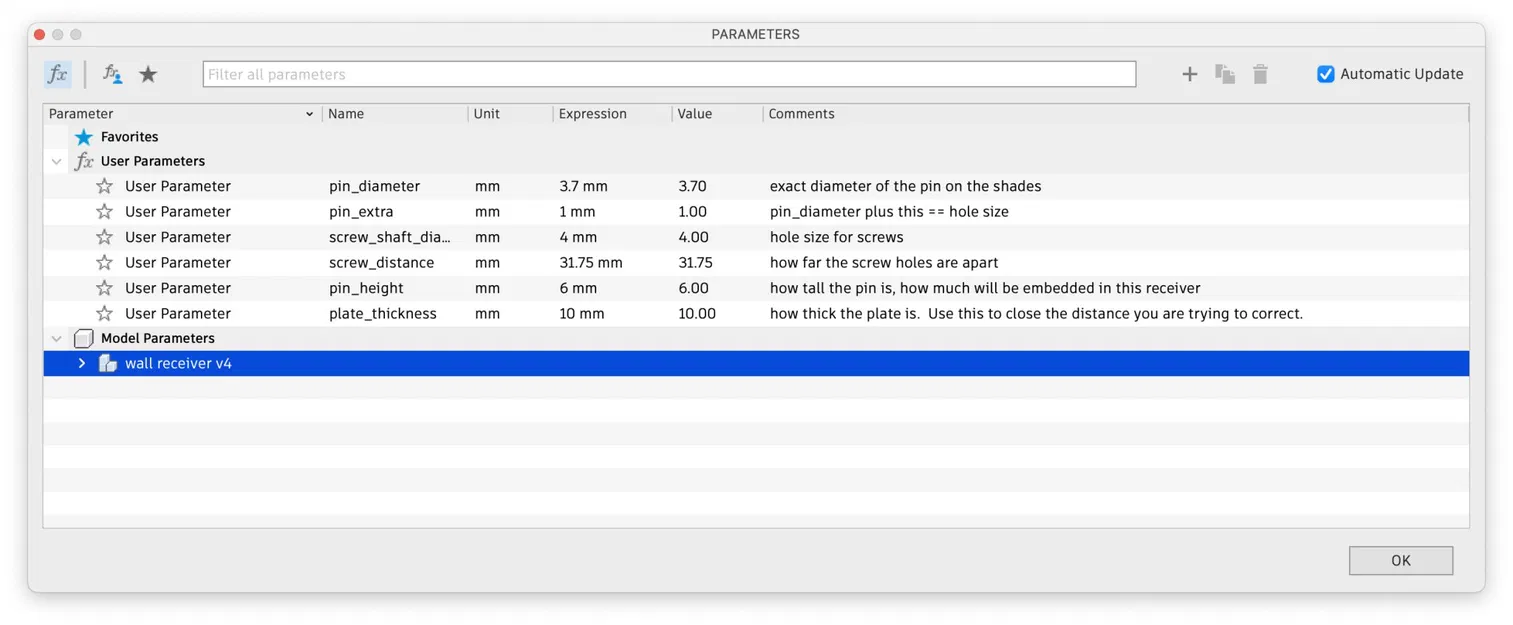Click the copy parameter icon
Viewport: 1513px width, 625px height.
[1225, 74]
